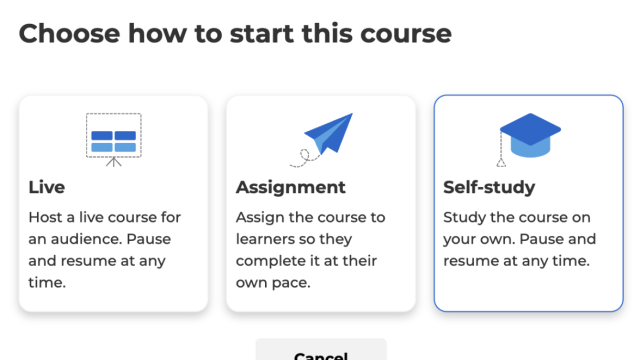This screenshot has width=640, height=360.
Task: Click the presentation board icon for Live
Action: (113, 140)
